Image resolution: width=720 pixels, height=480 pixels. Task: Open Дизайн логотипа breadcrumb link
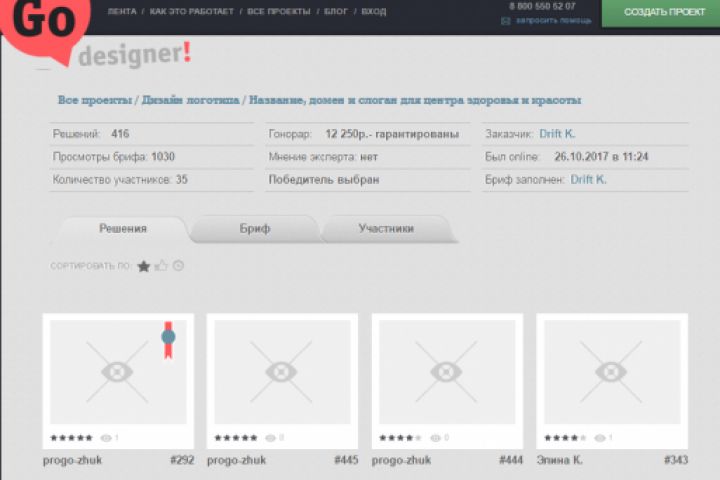[x=190, y=100]
